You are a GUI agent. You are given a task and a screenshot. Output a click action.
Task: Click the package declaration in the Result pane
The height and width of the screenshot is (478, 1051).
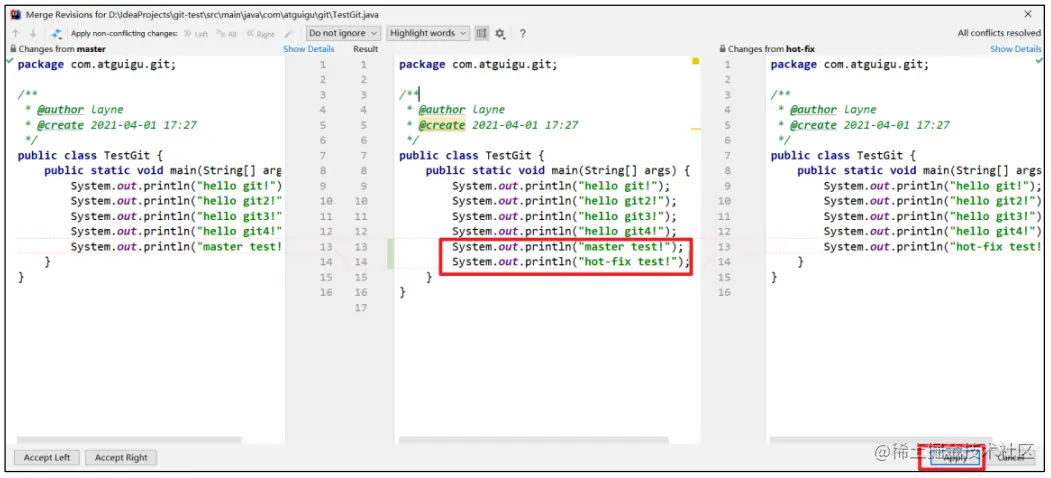478,64
